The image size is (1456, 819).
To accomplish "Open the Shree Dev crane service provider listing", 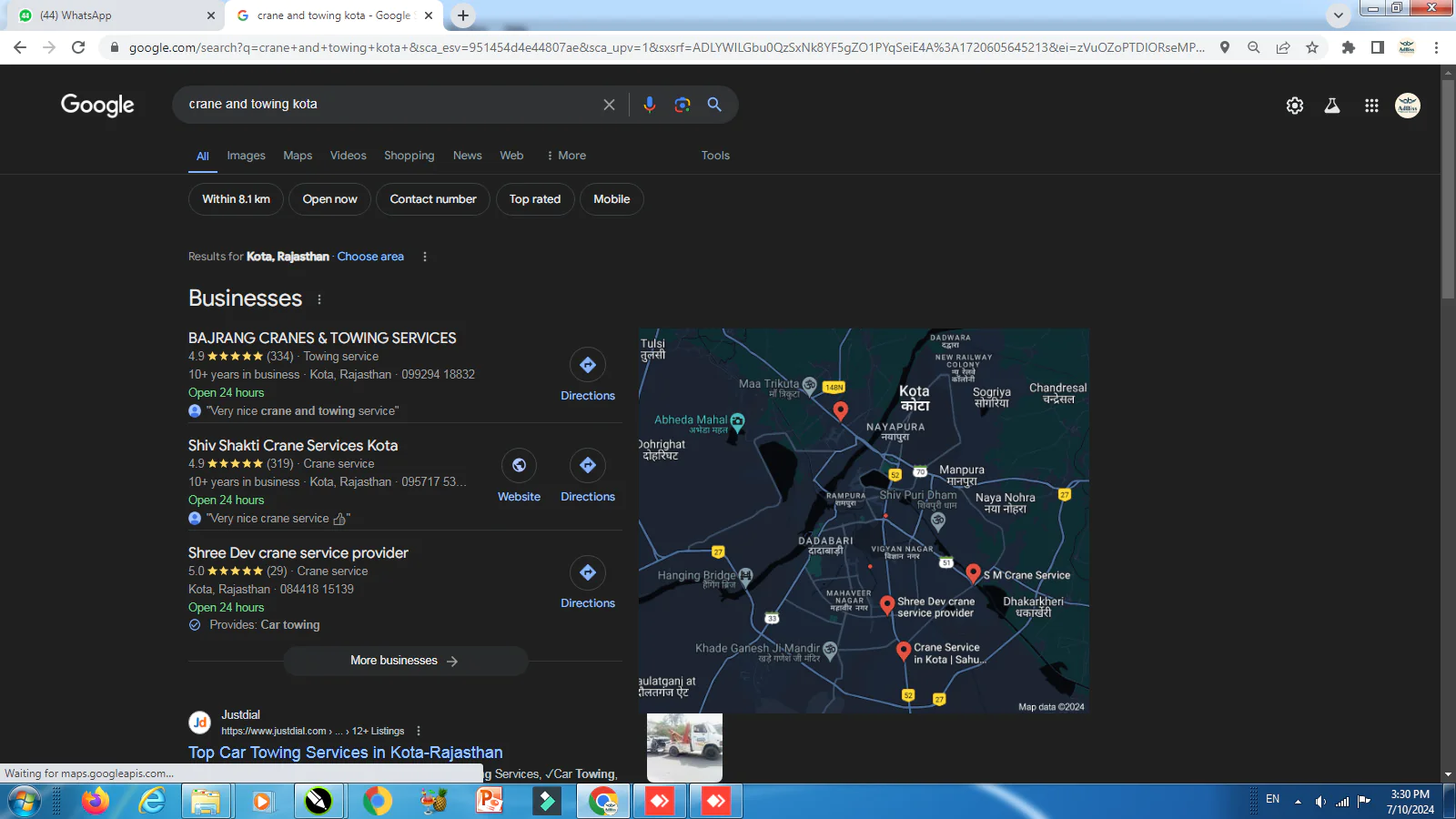I will click(x=298, y=552).
